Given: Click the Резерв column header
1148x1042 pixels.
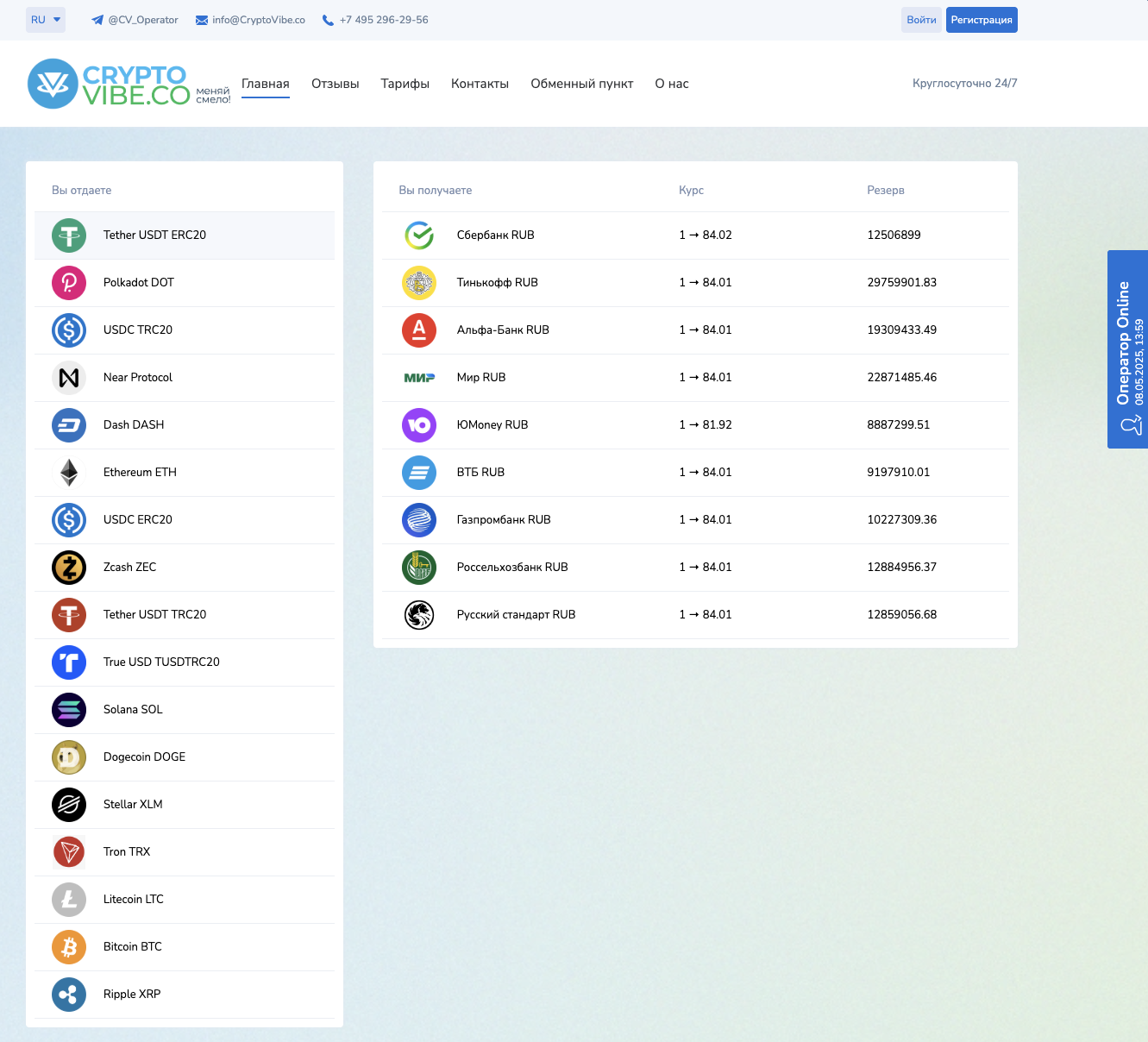Looking at the screenshot, I should coord(886,191).
